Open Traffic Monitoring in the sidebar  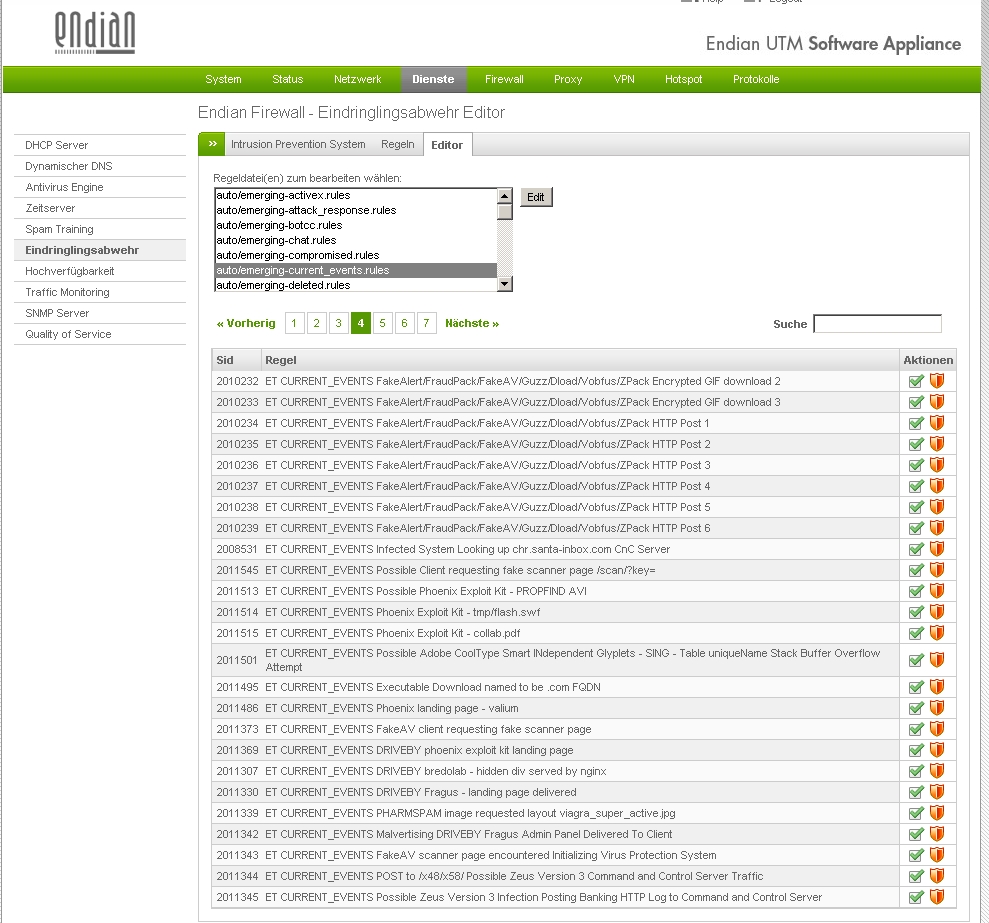point(67,292)
